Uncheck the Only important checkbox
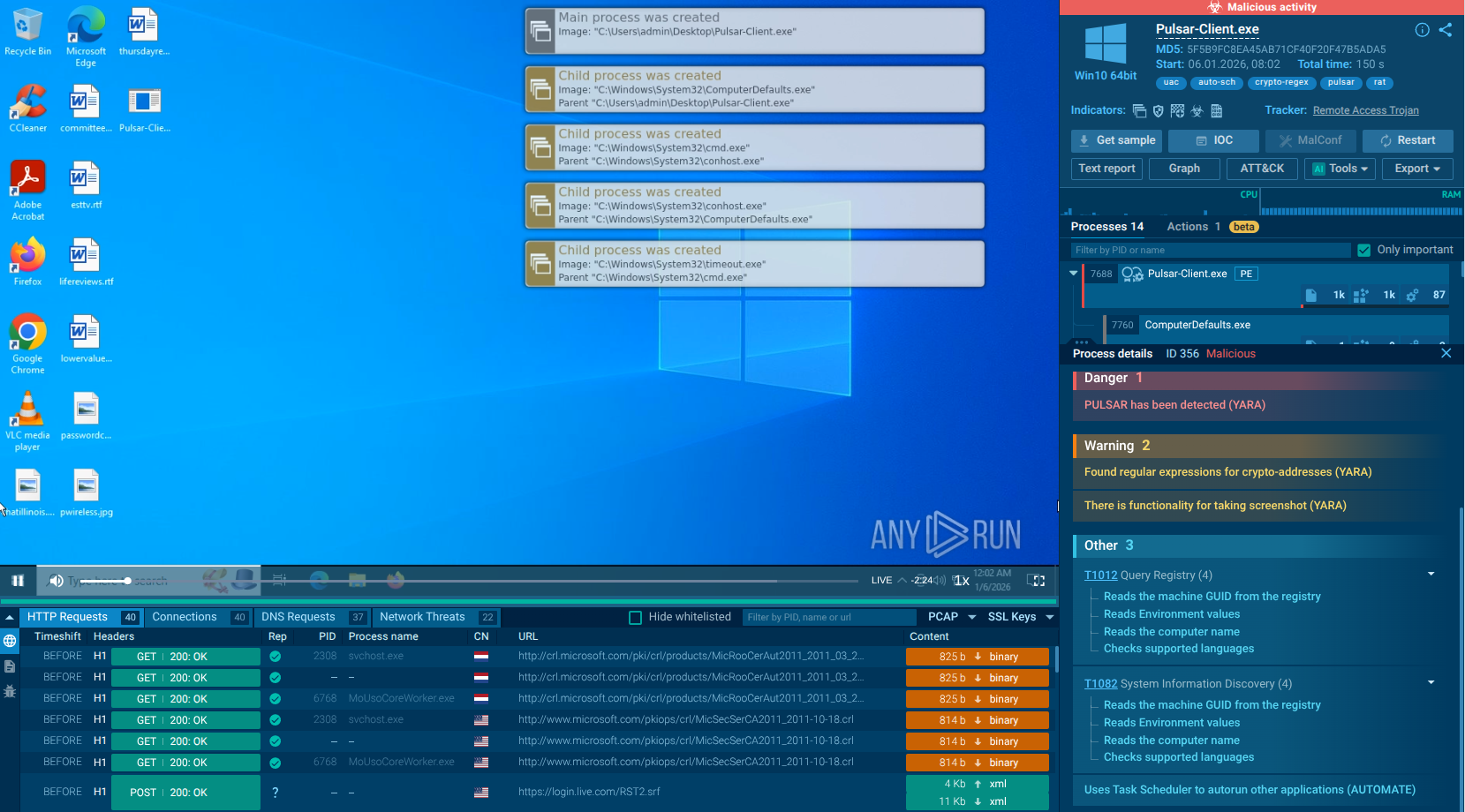The height and width of the screenshot is (812, 1465). (x=1364, y=250)
